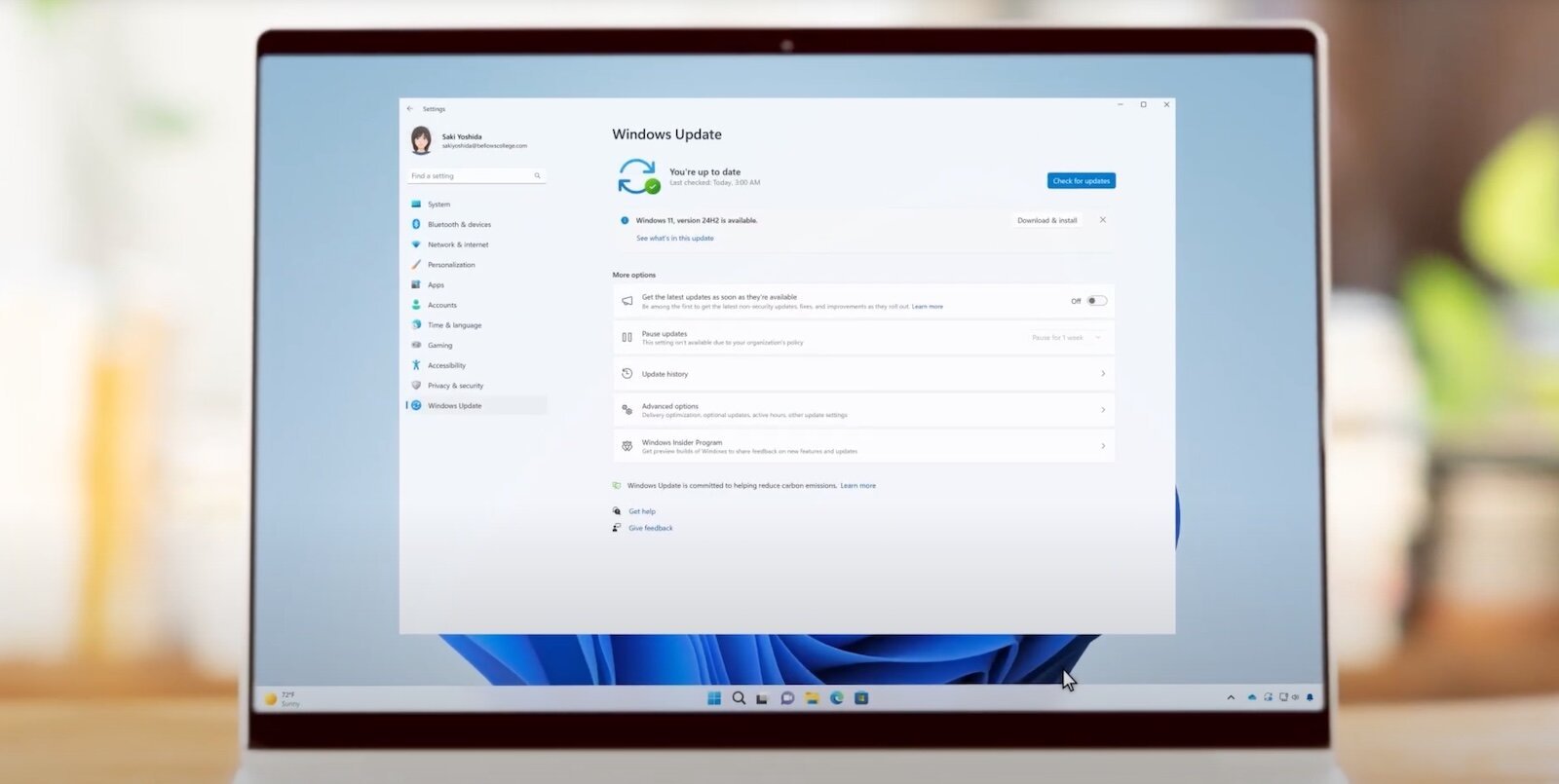Click the green leaf carbon emissions icon
The width and height of the screenshot is (1559, 784).
click(617, 485)
